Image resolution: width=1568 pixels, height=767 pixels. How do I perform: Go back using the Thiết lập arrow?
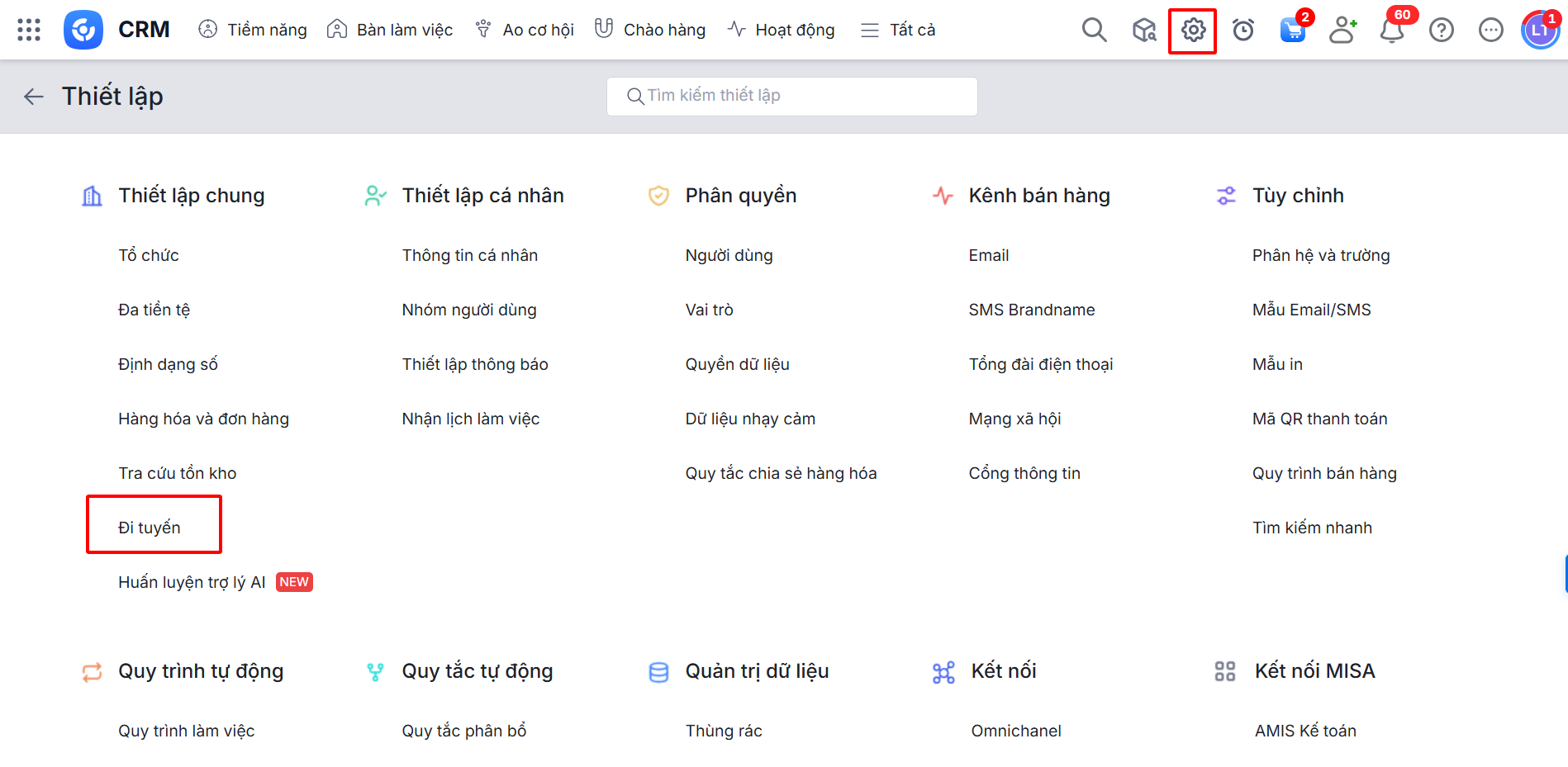coord(34,97)
